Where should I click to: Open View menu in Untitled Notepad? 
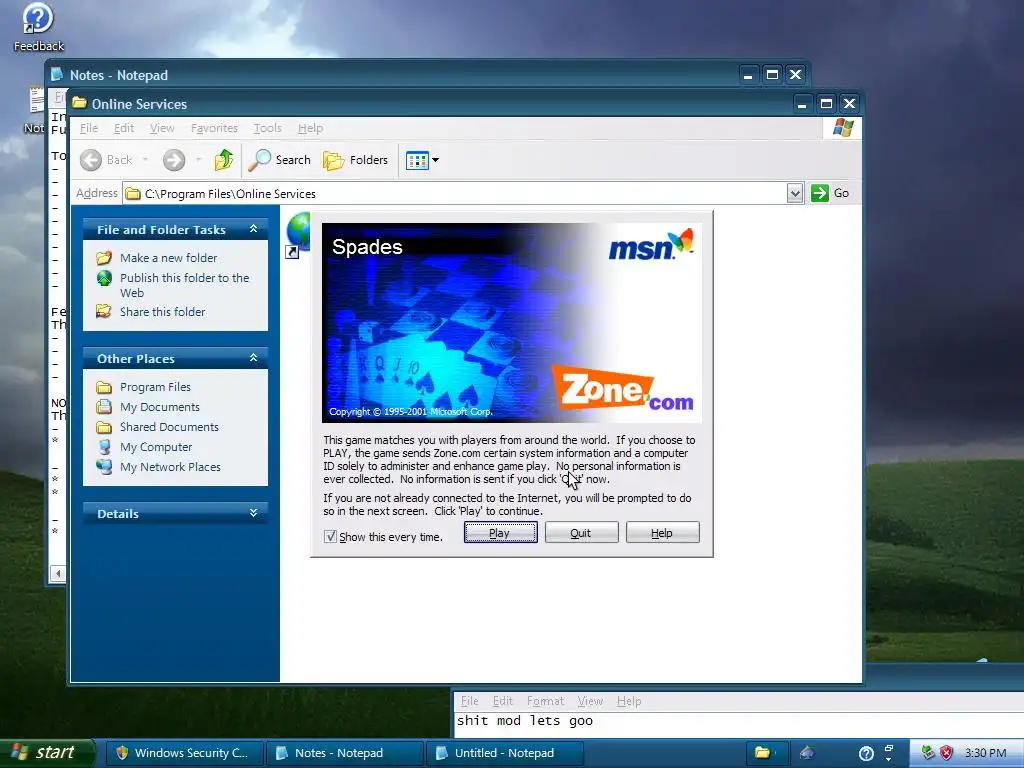(590, 701)
